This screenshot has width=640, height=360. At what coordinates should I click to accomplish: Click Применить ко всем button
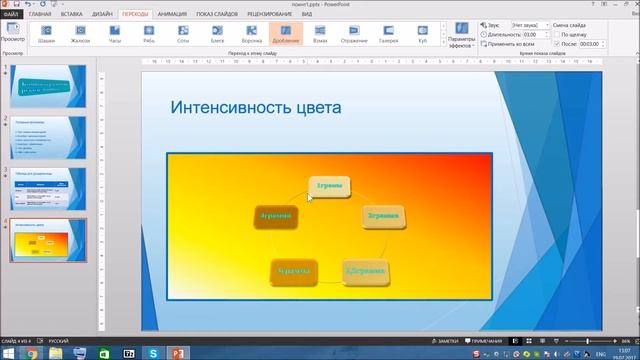507,44
